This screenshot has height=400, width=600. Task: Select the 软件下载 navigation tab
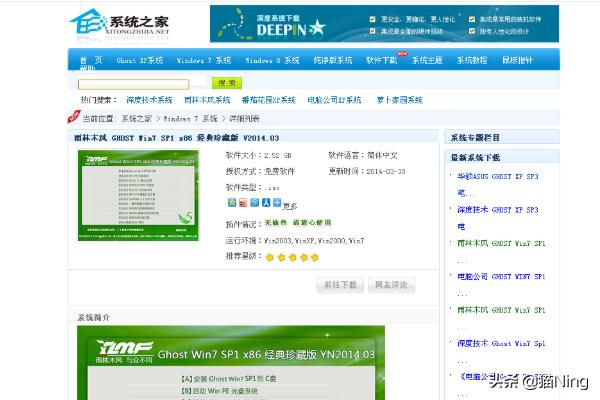click(x=381, y=60)
